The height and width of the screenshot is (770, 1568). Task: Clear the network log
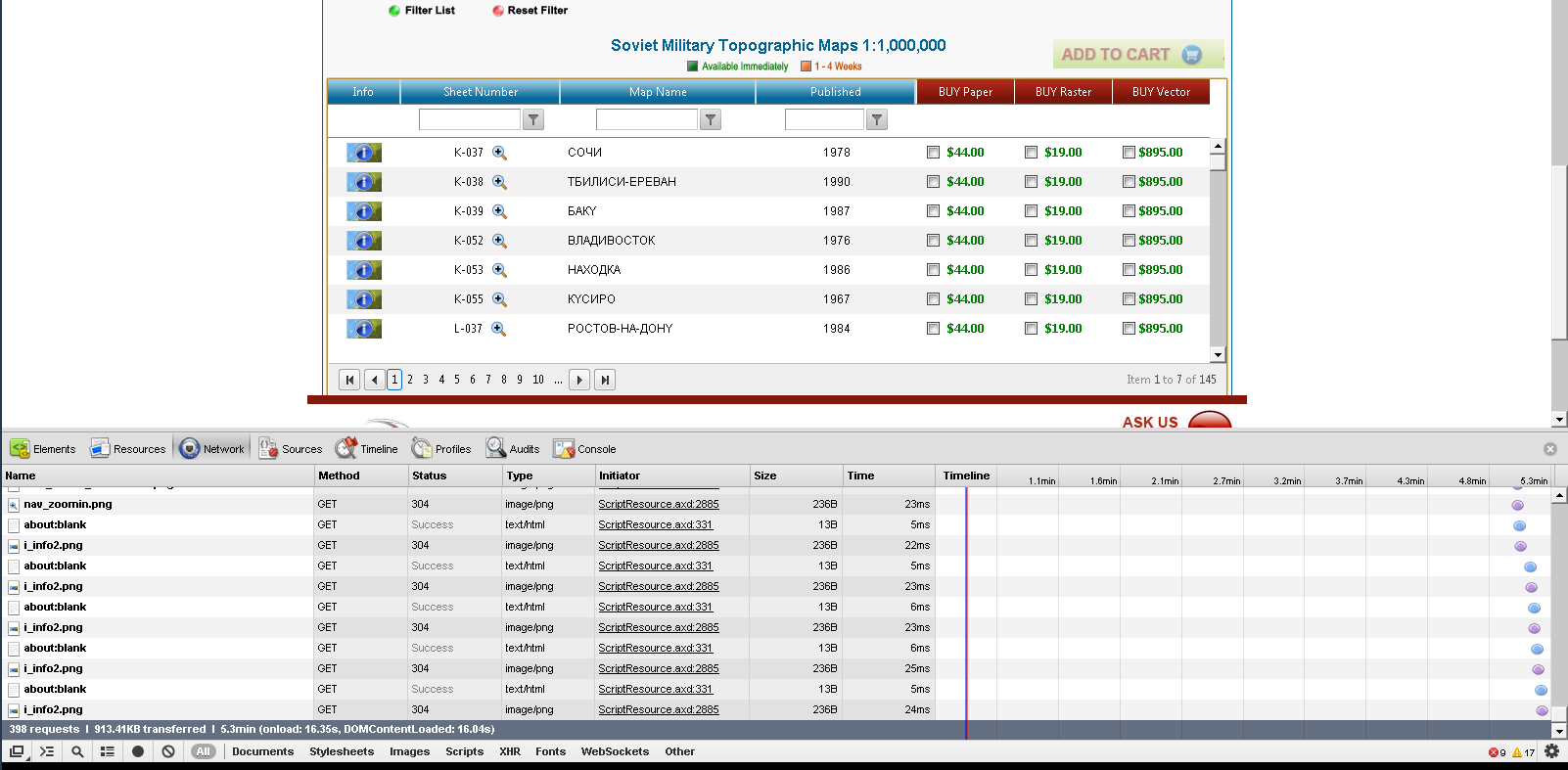[x=168, y=751]
